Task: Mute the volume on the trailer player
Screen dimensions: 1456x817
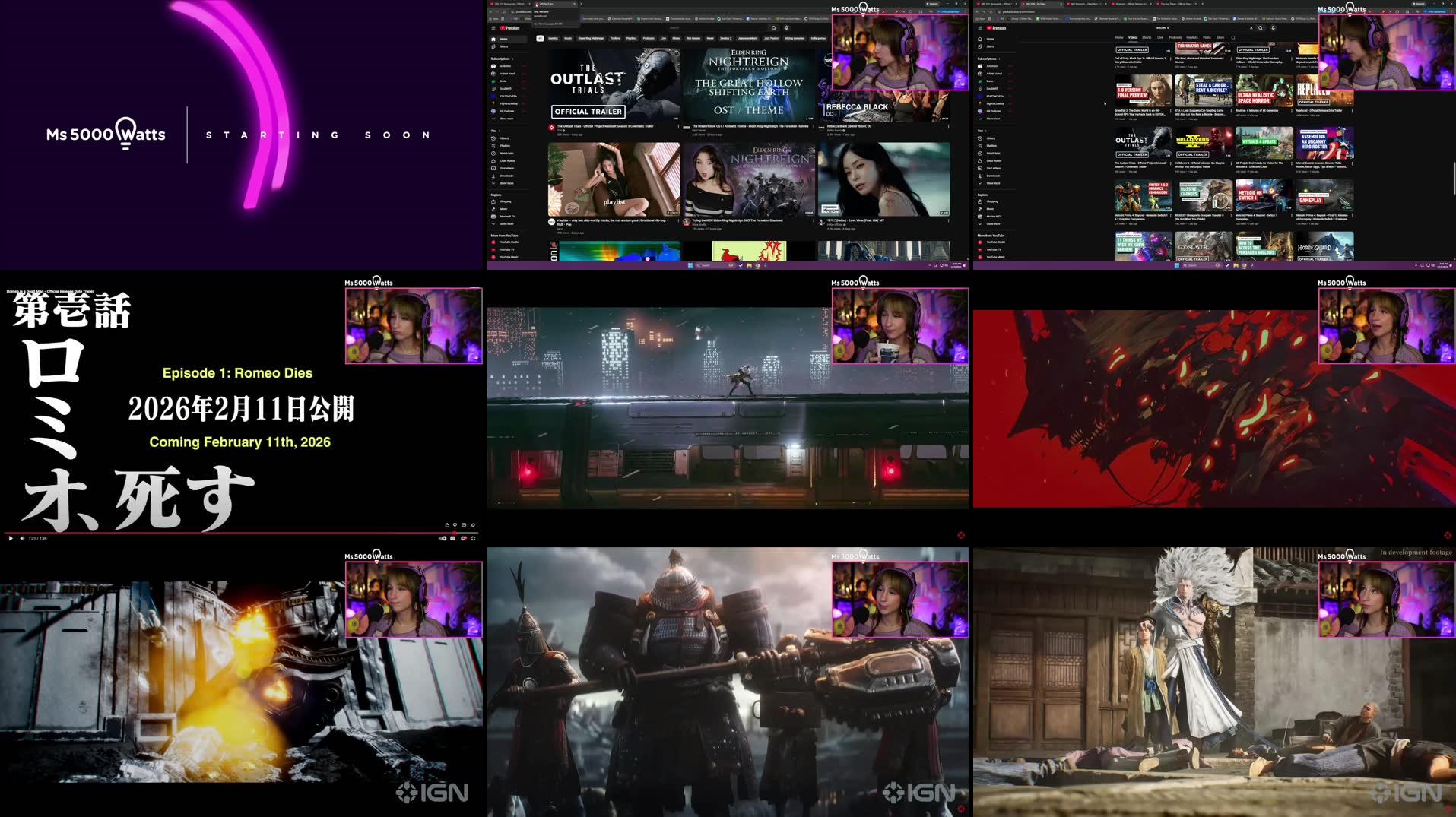Action: 22,537
